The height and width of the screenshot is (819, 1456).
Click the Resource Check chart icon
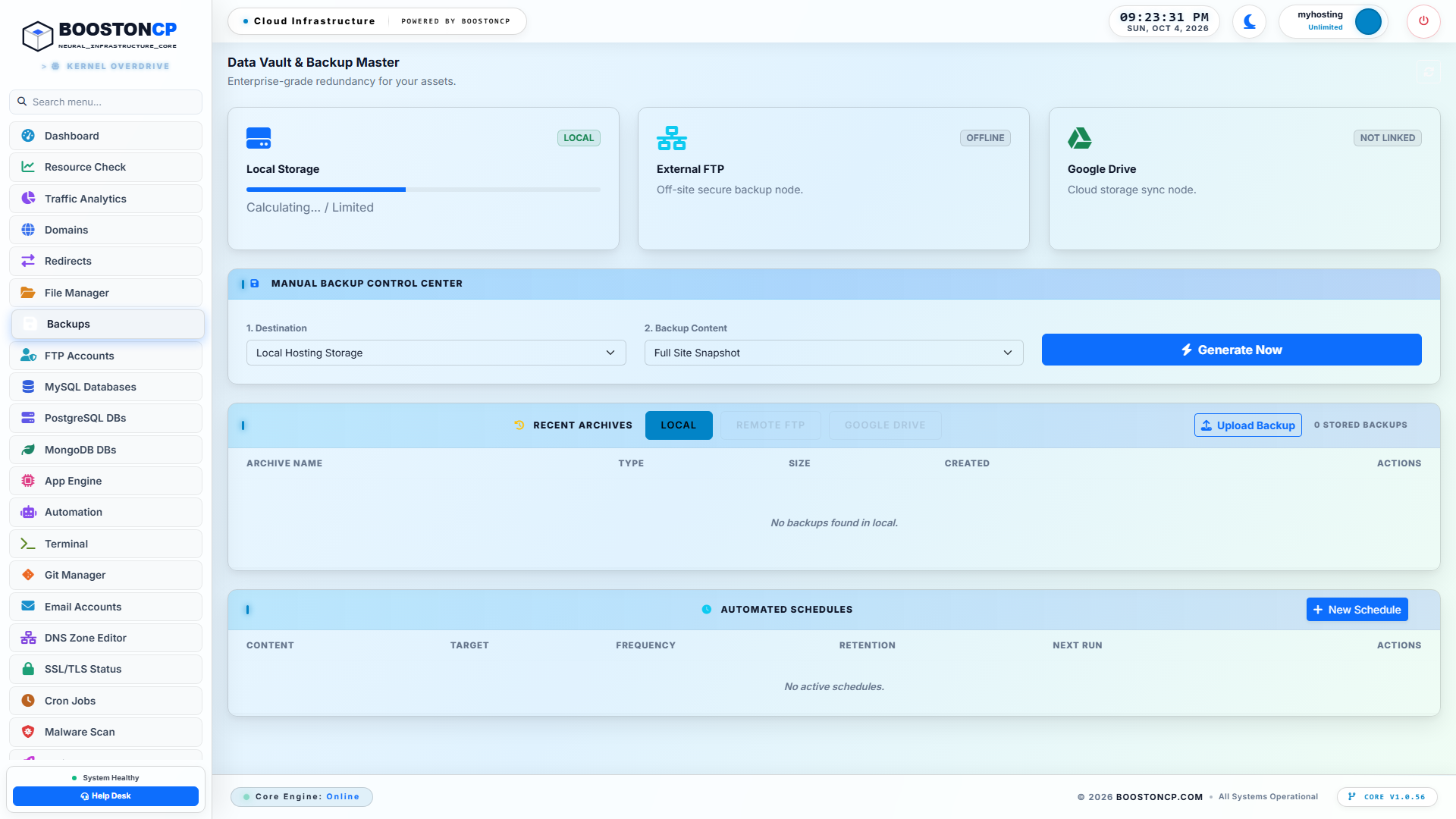tap(28, 167)
